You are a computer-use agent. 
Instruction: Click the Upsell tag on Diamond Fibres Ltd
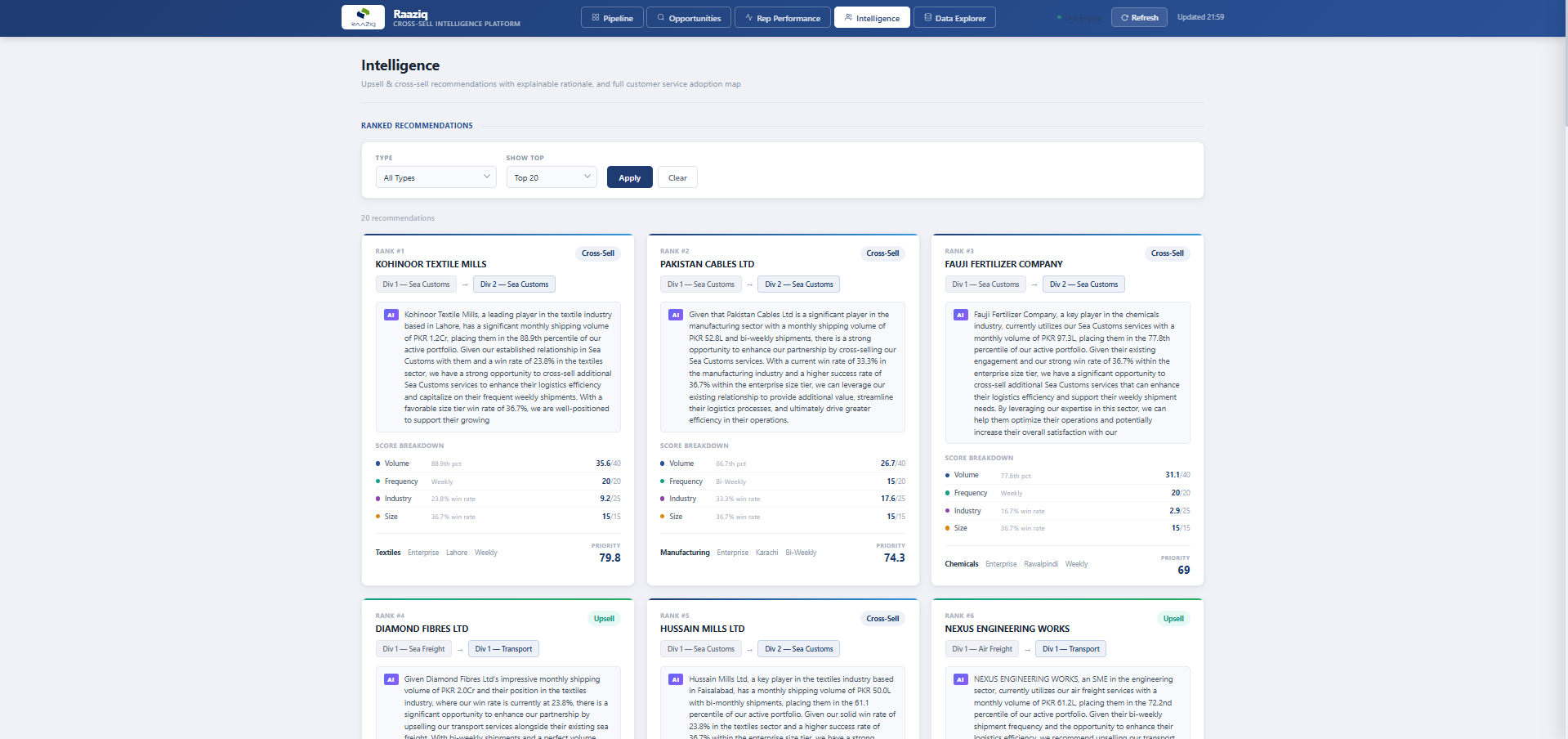pos(604,619)
